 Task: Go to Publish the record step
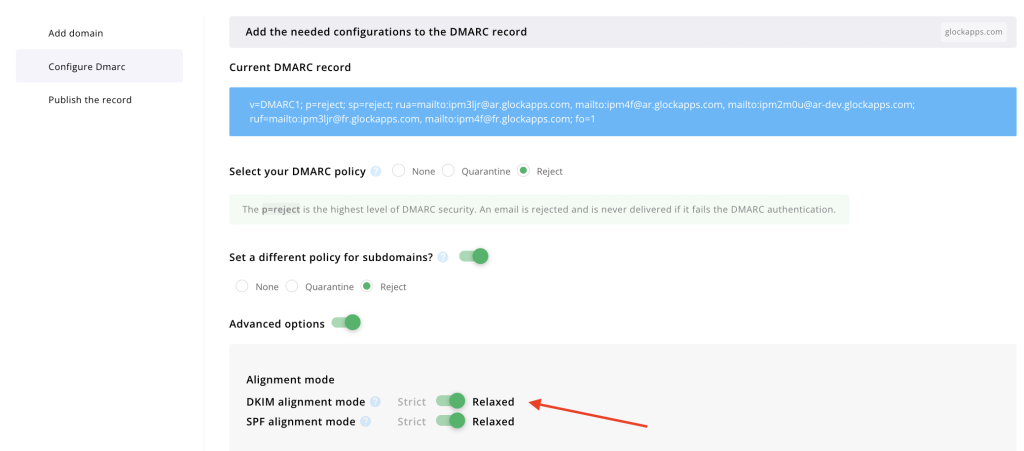pyautogui.click(x=90, y=99)
